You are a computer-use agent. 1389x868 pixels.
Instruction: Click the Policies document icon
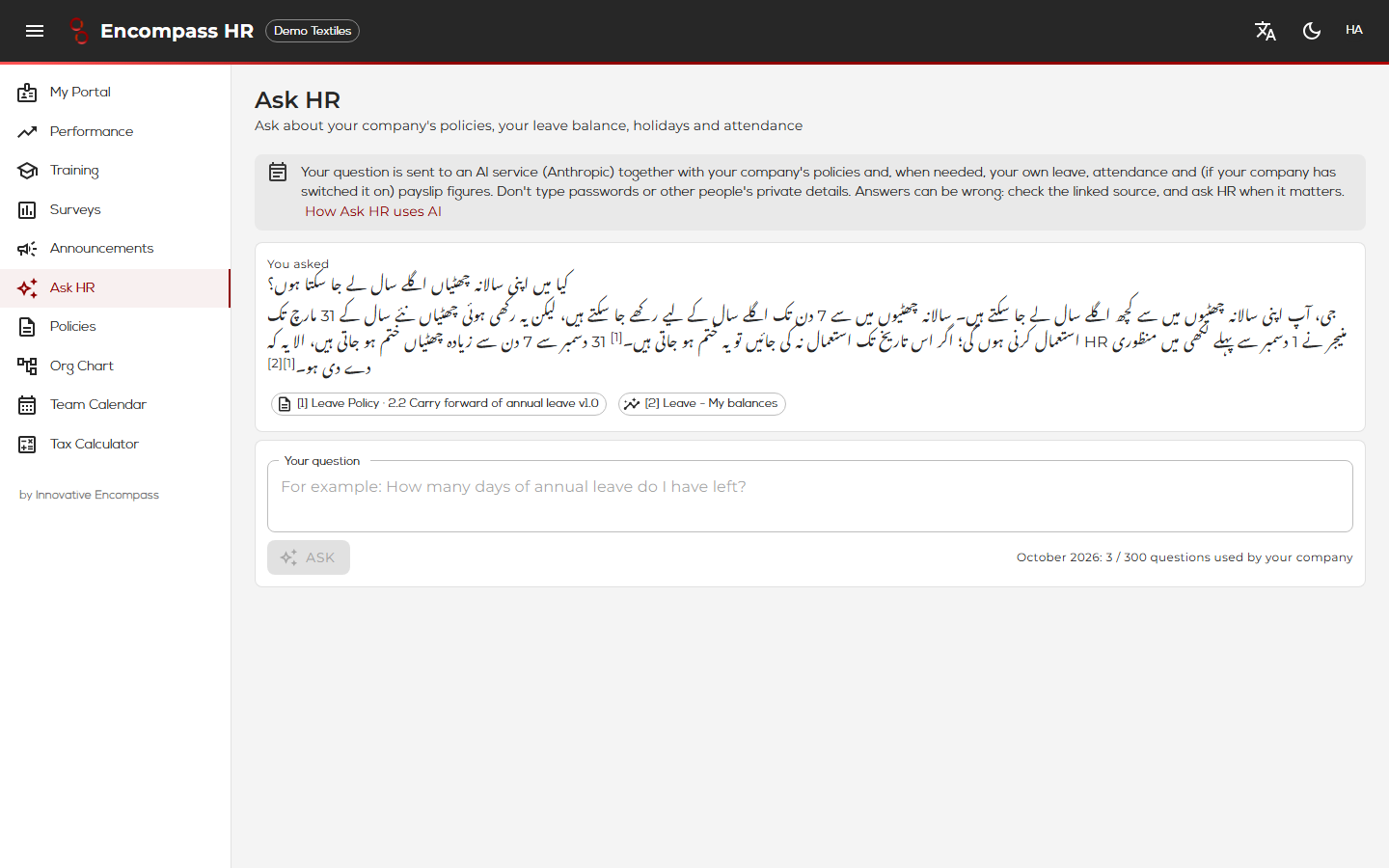27,327
